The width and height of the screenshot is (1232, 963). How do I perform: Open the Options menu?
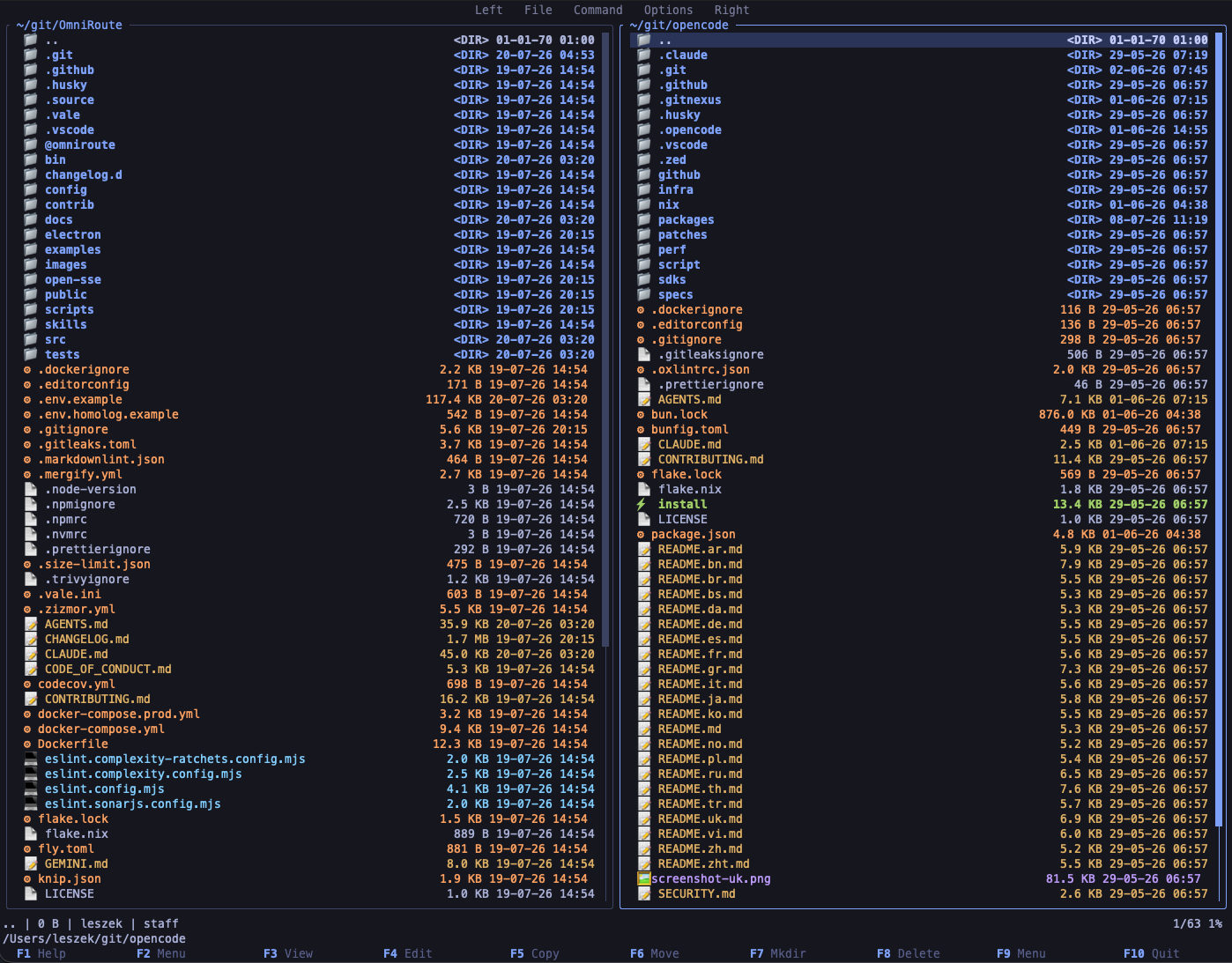click(x=668, y=10)
